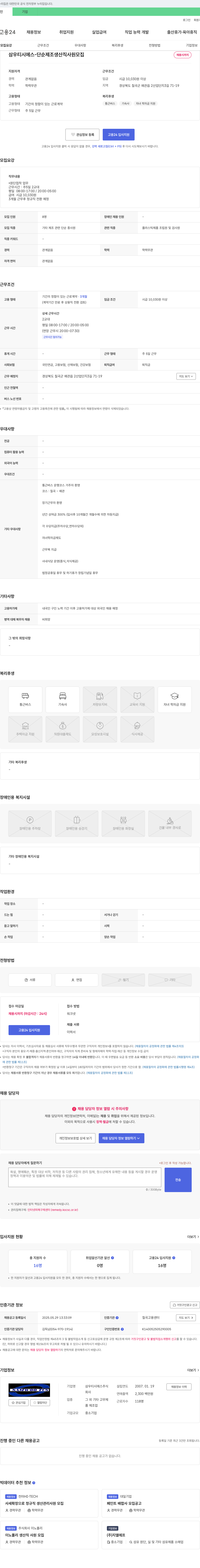The image size is (200, 1568).
Task: Click lower 고용24 입사지원 button
Action: pyautogui.click(x=29, y=1030)
